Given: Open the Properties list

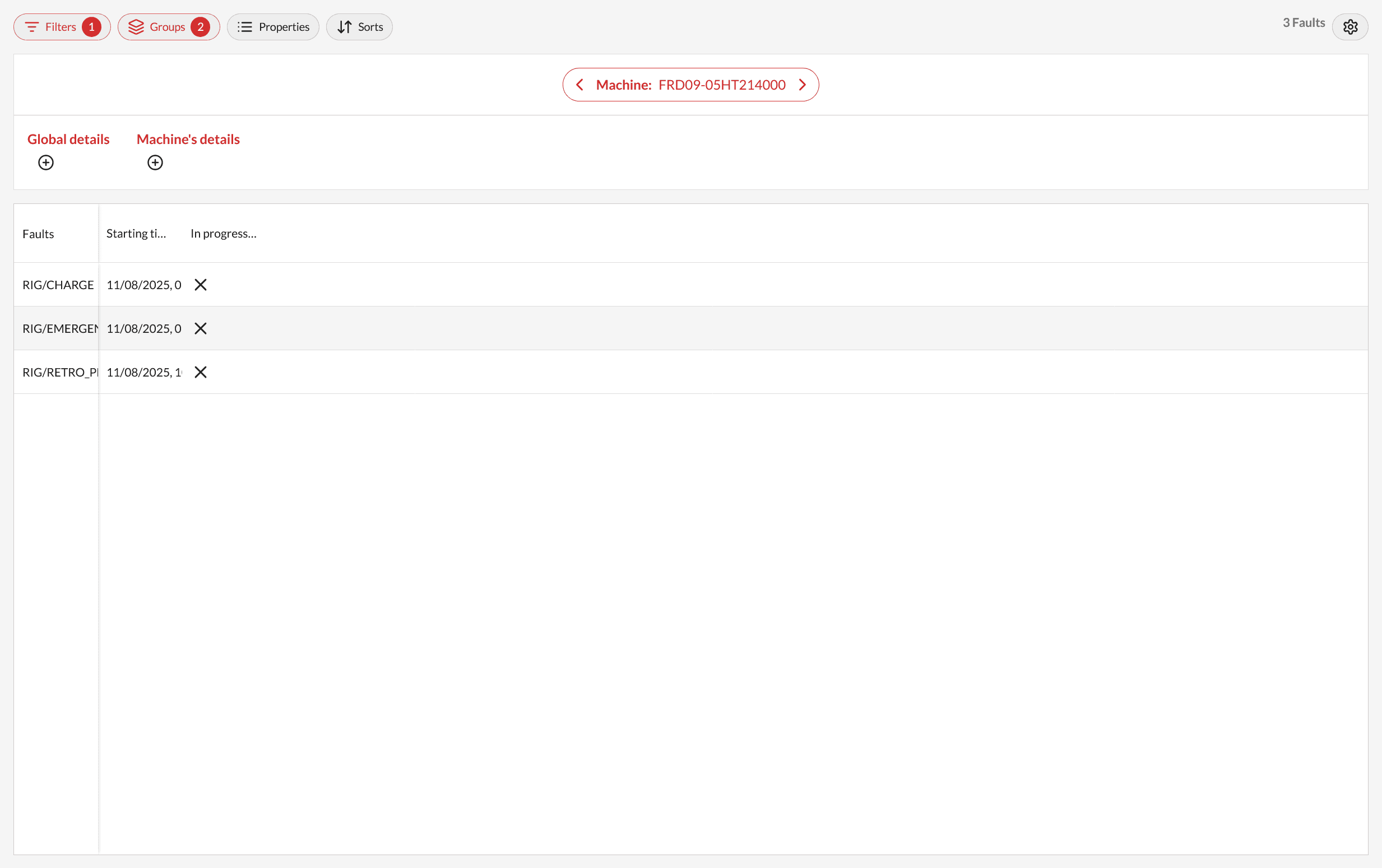Looking at the screenshot, I should [x=272, y=27].
